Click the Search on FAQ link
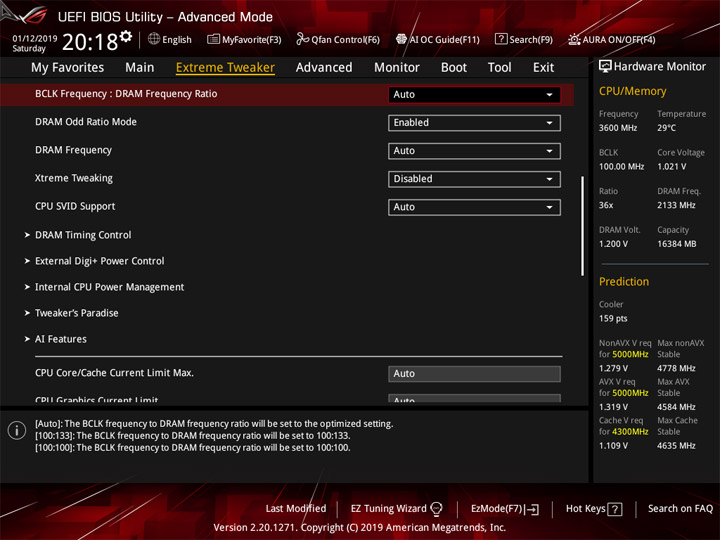The width and height of the screenshot is (720, 540). [x=680, y=509]
